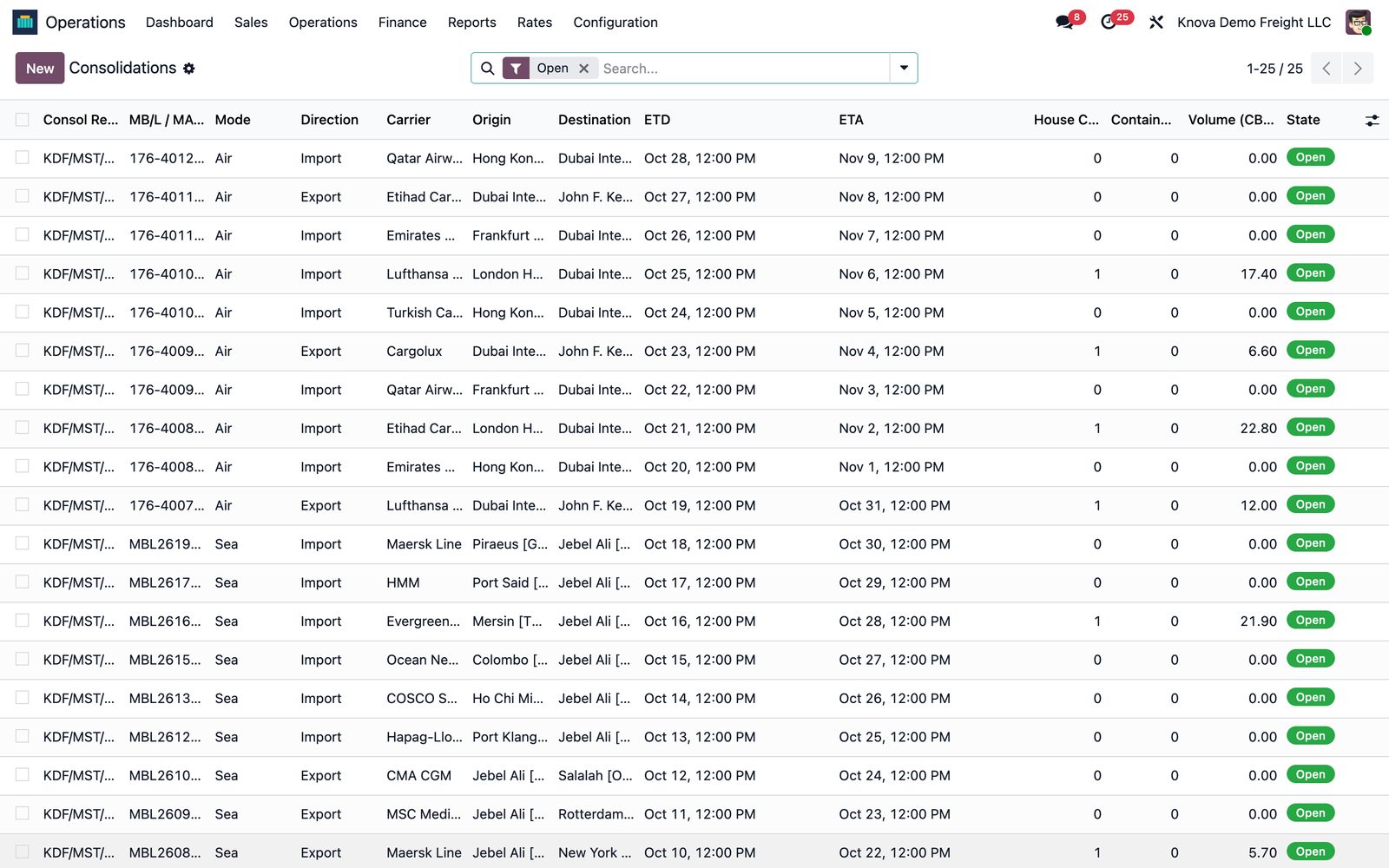Select the row with ETD Oct 28
The image size is (1389, 868).
pos(23,158)
